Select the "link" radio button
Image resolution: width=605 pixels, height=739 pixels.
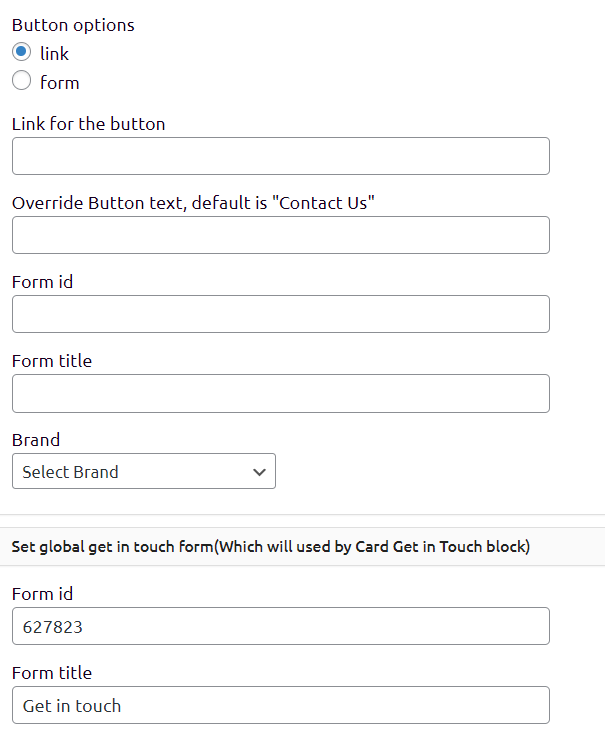[22, 53]
